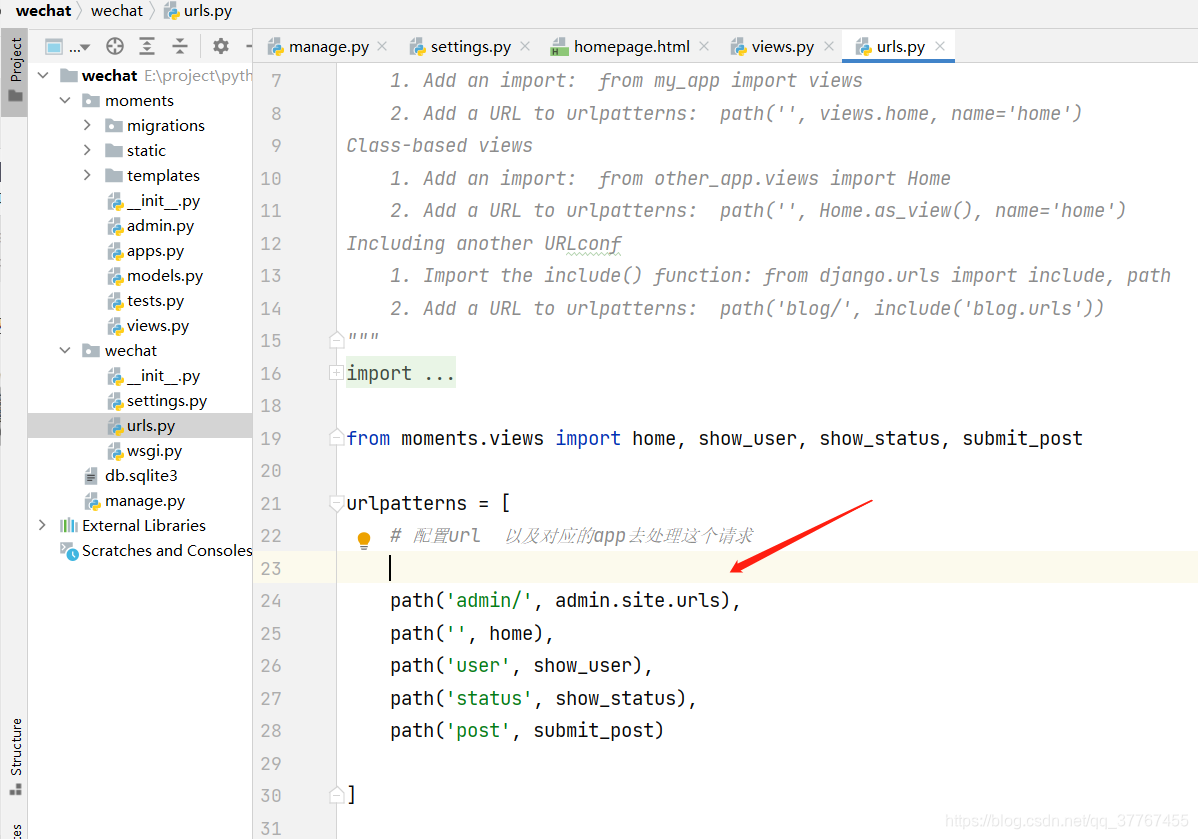This screenshot has height=839, width=1198.
Task: Close the homepage.html tab
Action: (x=704, y=47)
